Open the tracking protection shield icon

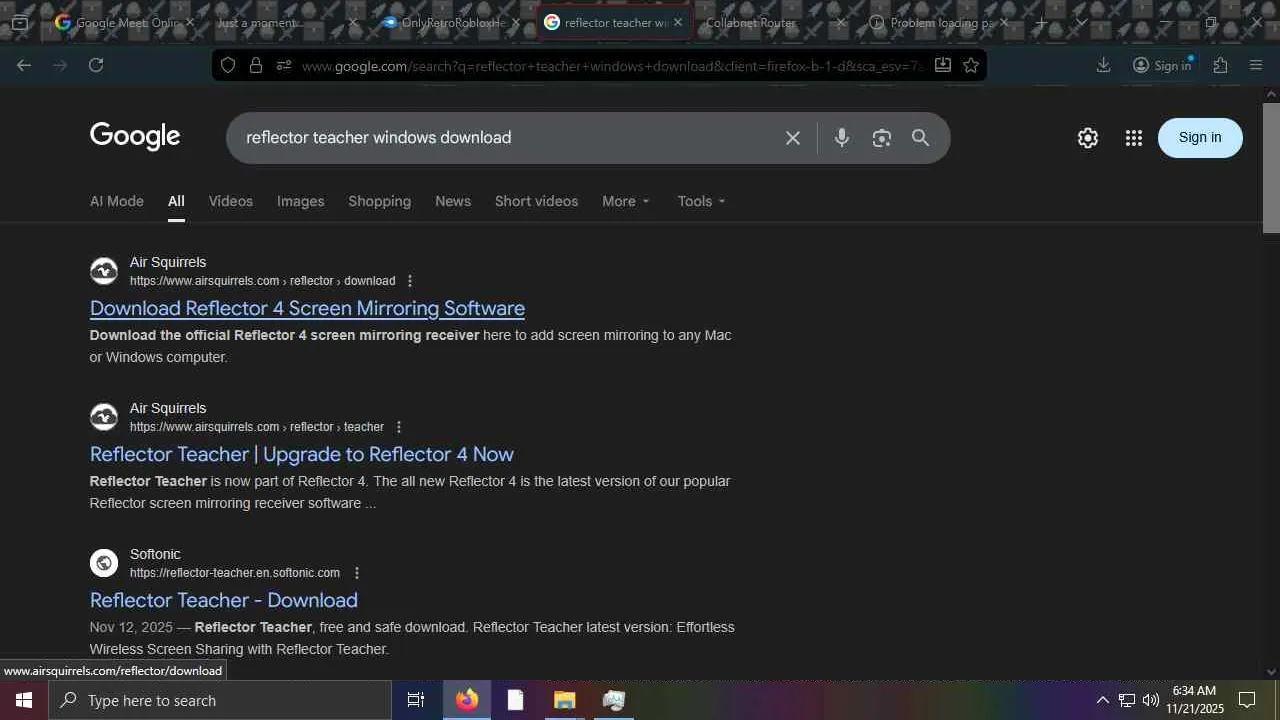point(228,65)
